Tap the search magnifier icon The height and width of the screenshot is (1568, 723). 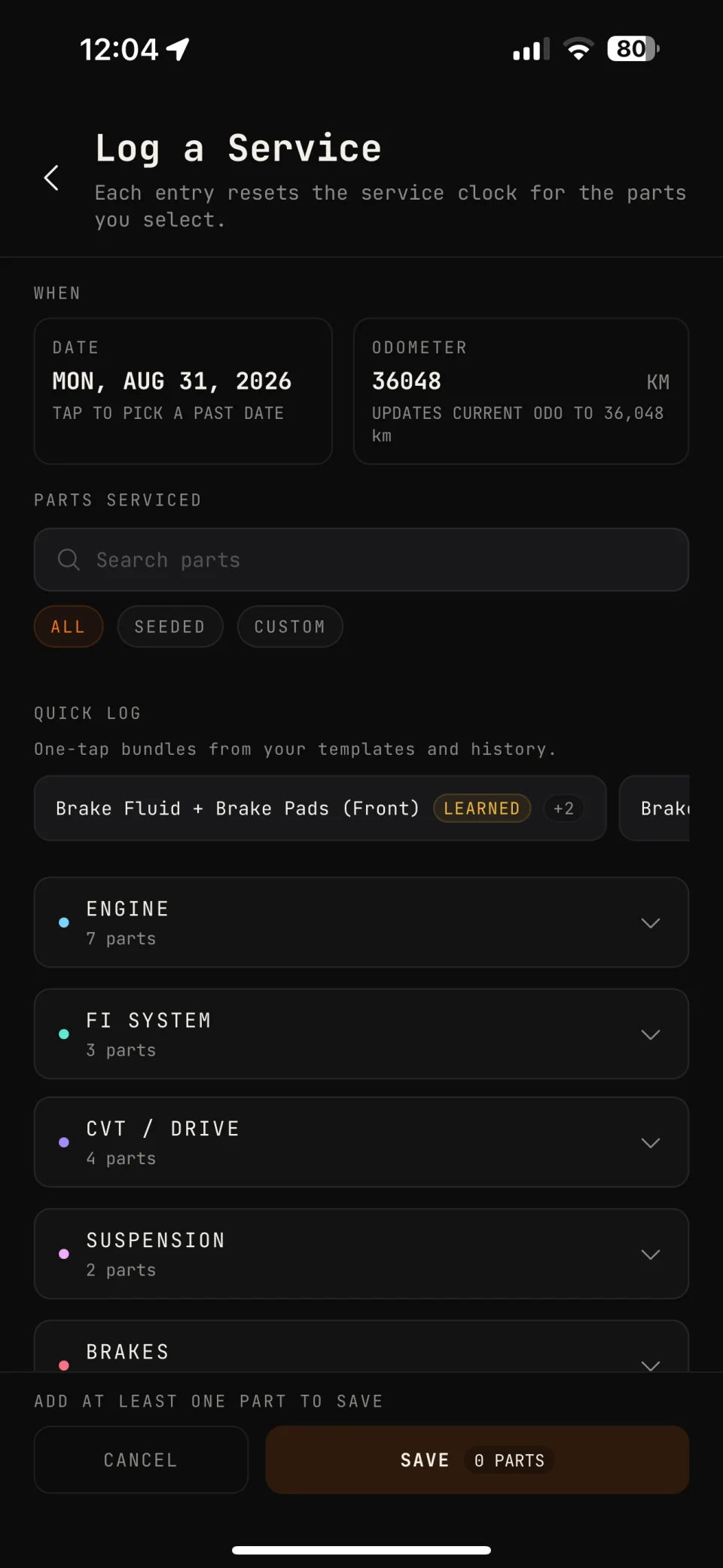pyautogui.click(x=69, y=560)
